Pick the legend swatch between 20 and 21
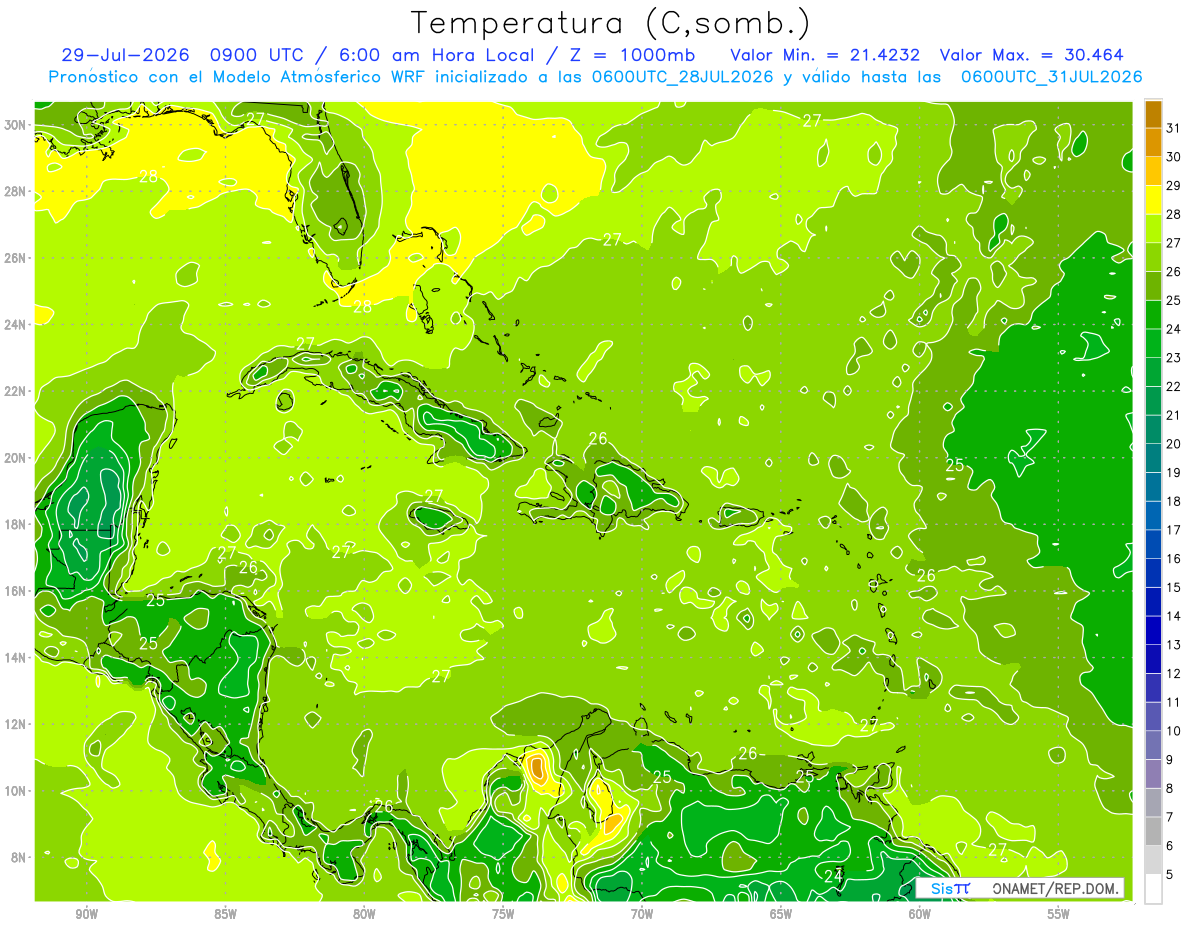1200x927 pixels. coord(1153,430)
